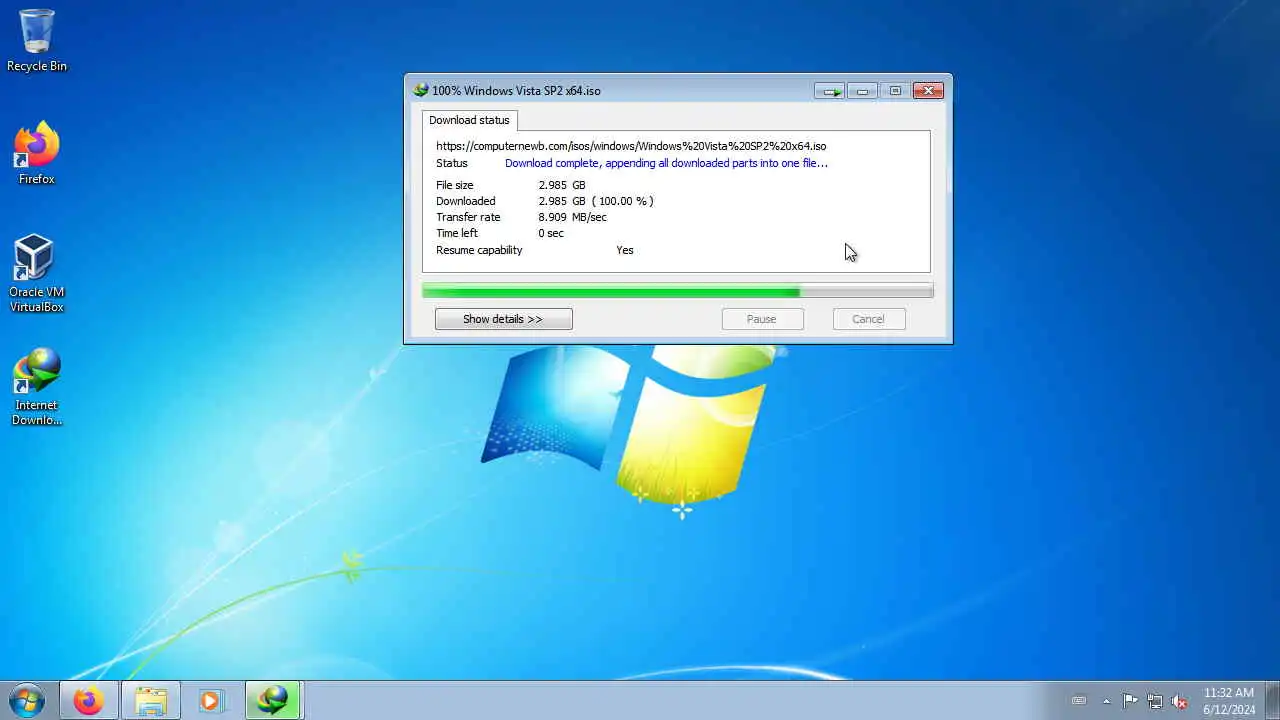The height and width of the screenshot is (720, 1280).
Task: Click the computernewb.com download URL text
Action: 631,146
